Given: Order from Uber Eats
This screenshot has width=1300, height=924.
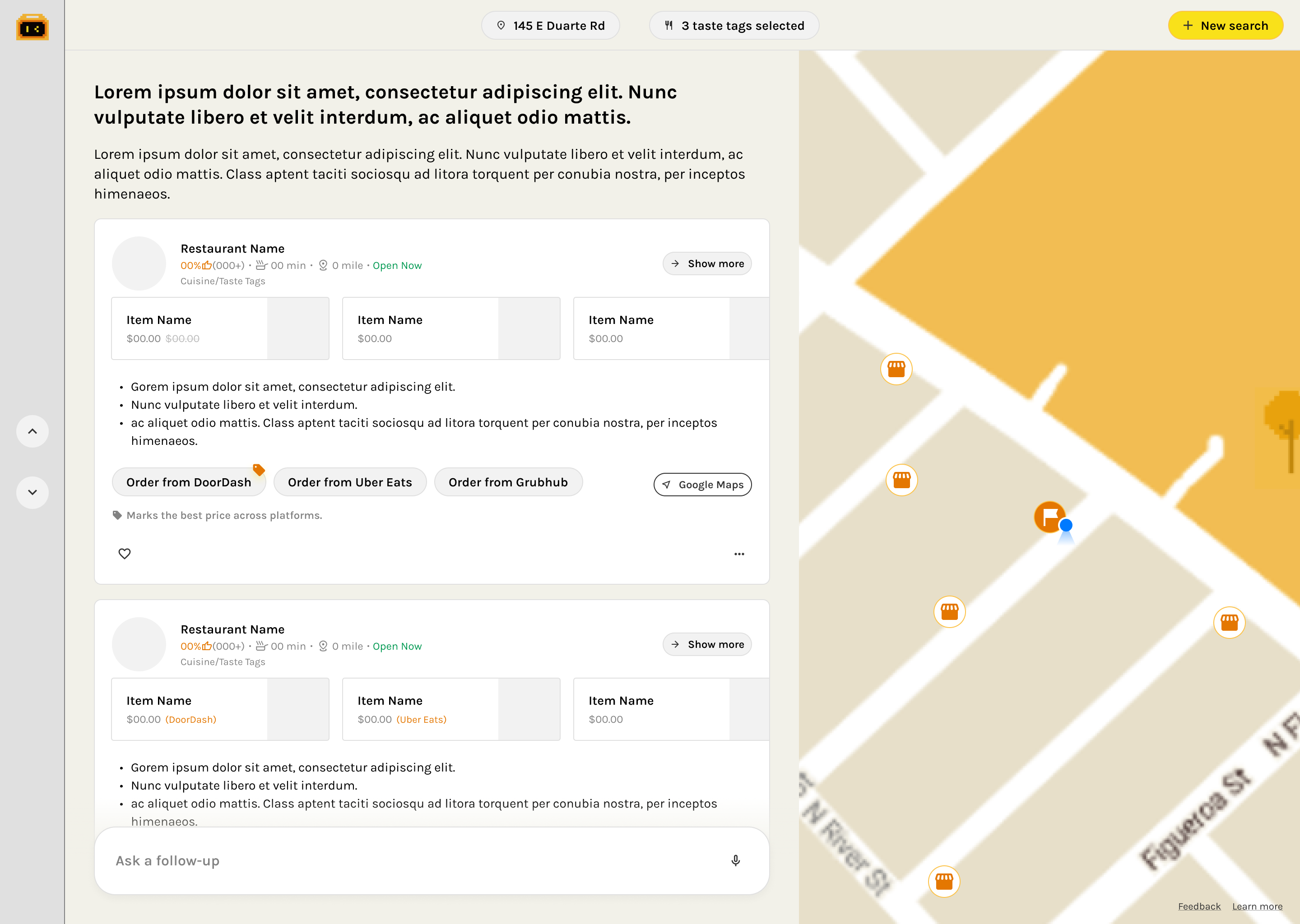Looking at the screenshot, I should pyautogui.click(x=350, y=482).
